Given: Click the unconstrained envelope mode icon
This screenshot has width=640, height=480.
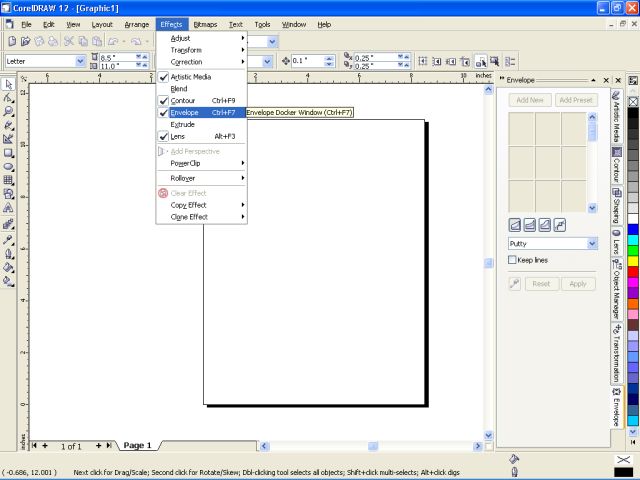Looking at the screenshot, I should pyautogui.click(x=560, y=225).
